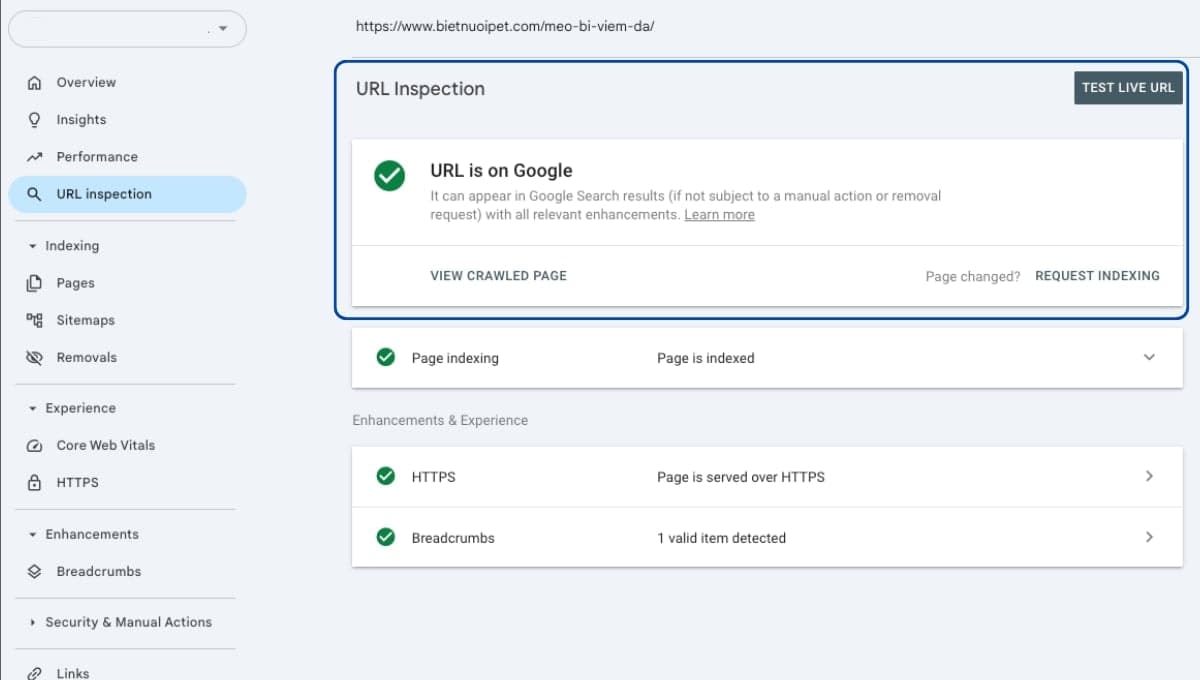Click 'URL is on Google' headline
Image resolution: width=1200 pixels, height=680 pixels.
tap(501, 171)
